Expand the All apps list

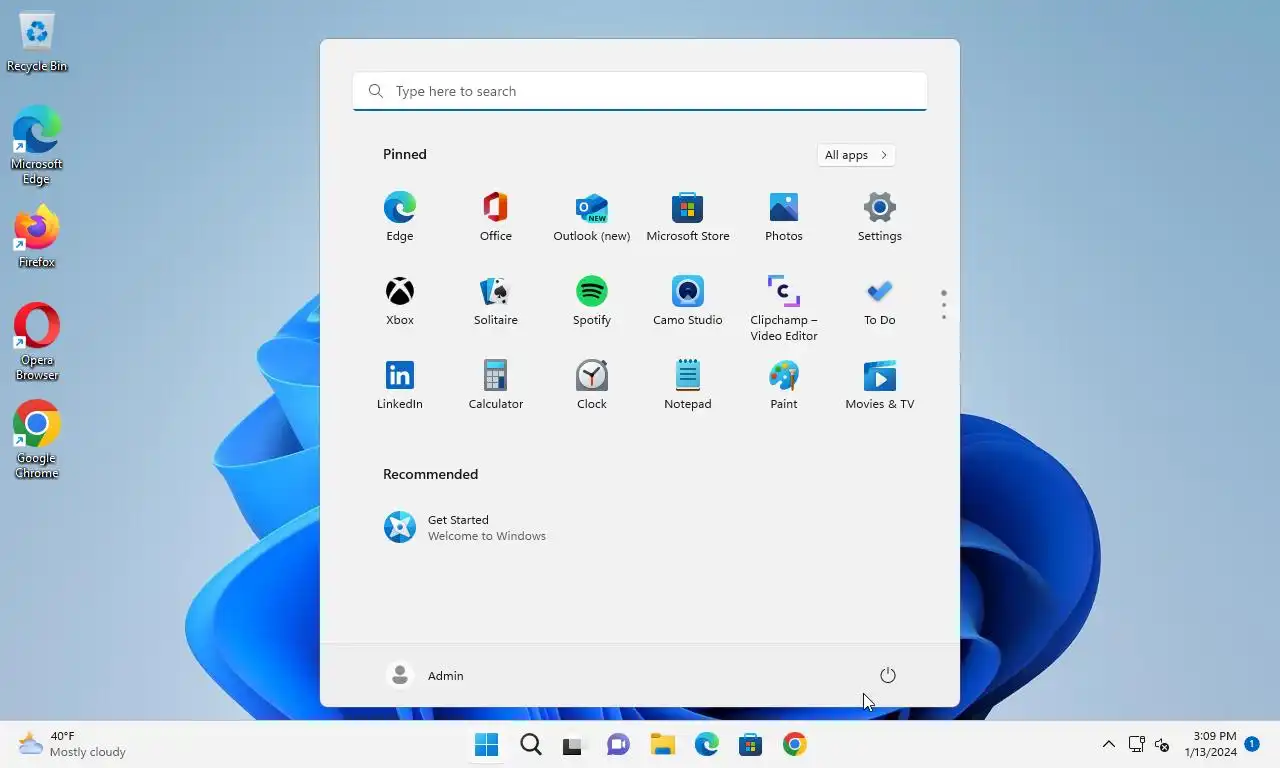click(x=856, y=155)
